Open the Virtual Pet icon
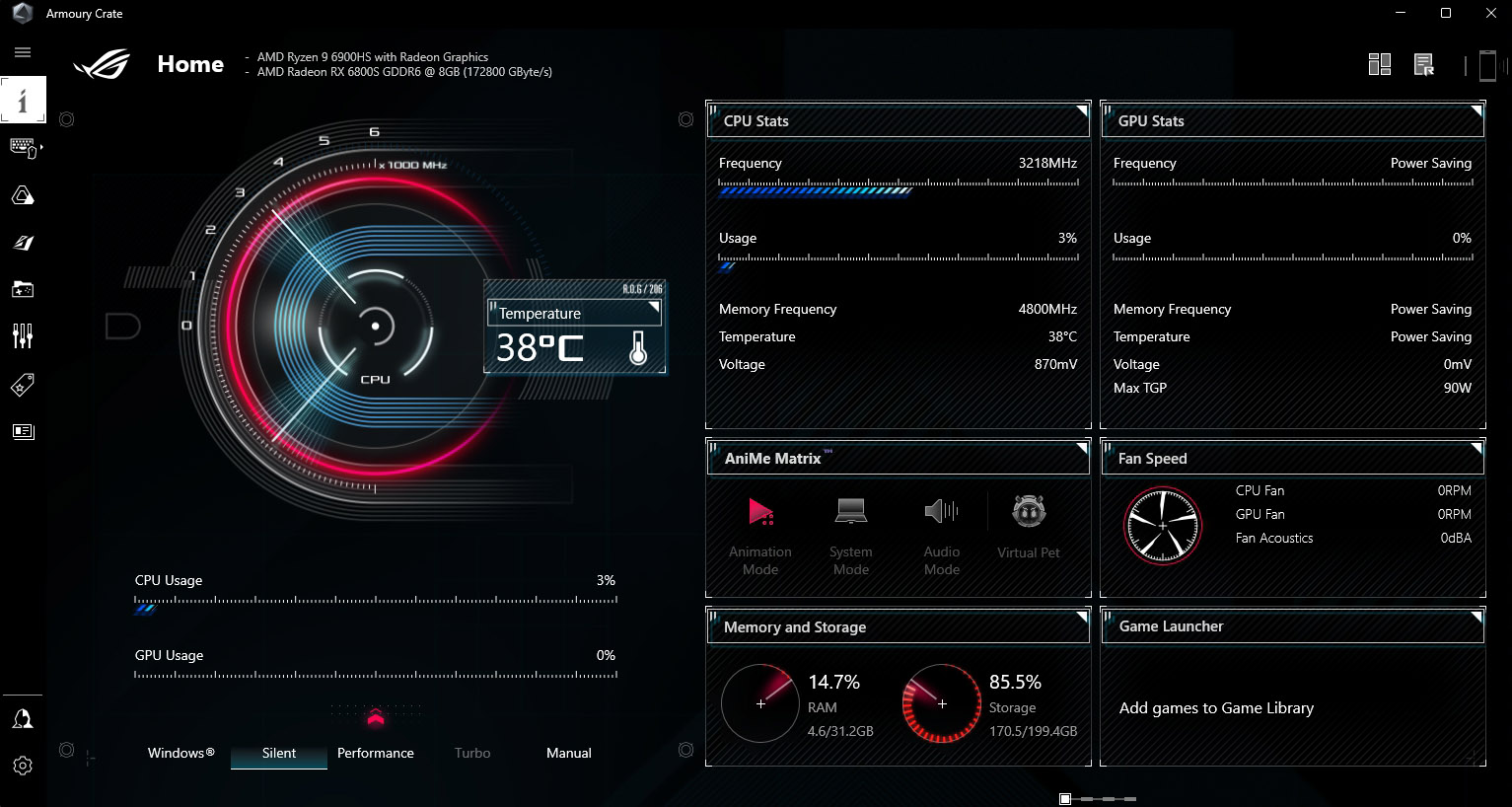The height and width of the screenshot is (807, 1512). 1029,511
